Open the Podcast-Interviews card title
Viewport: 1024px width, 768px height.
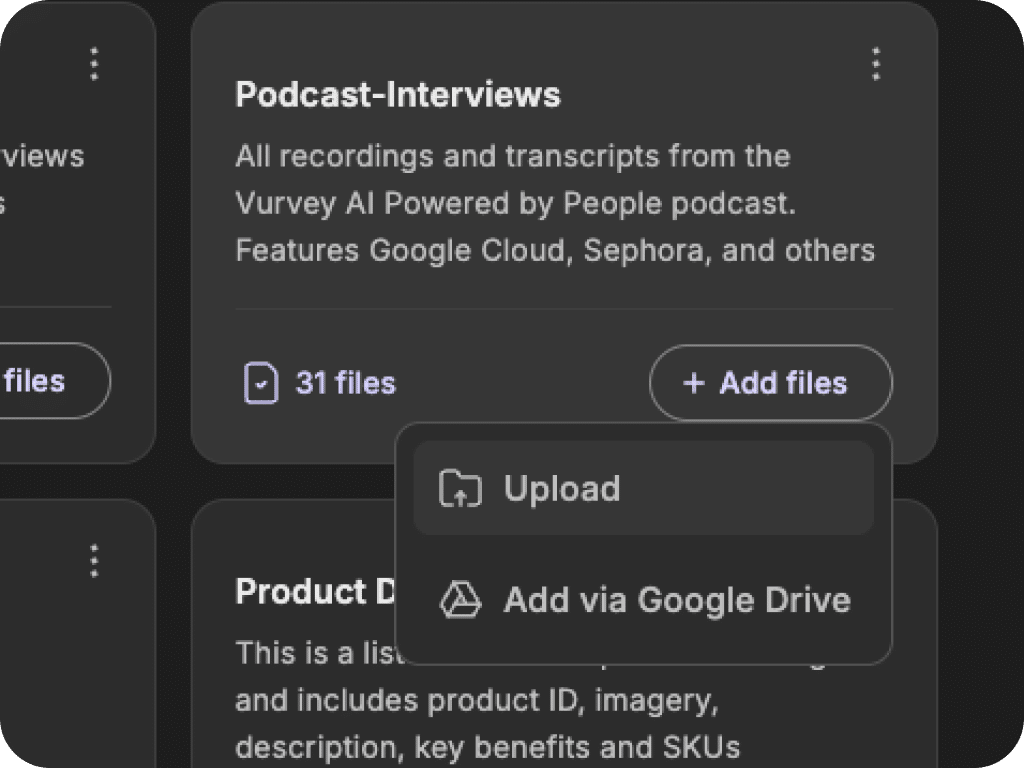tap(398, 94)
